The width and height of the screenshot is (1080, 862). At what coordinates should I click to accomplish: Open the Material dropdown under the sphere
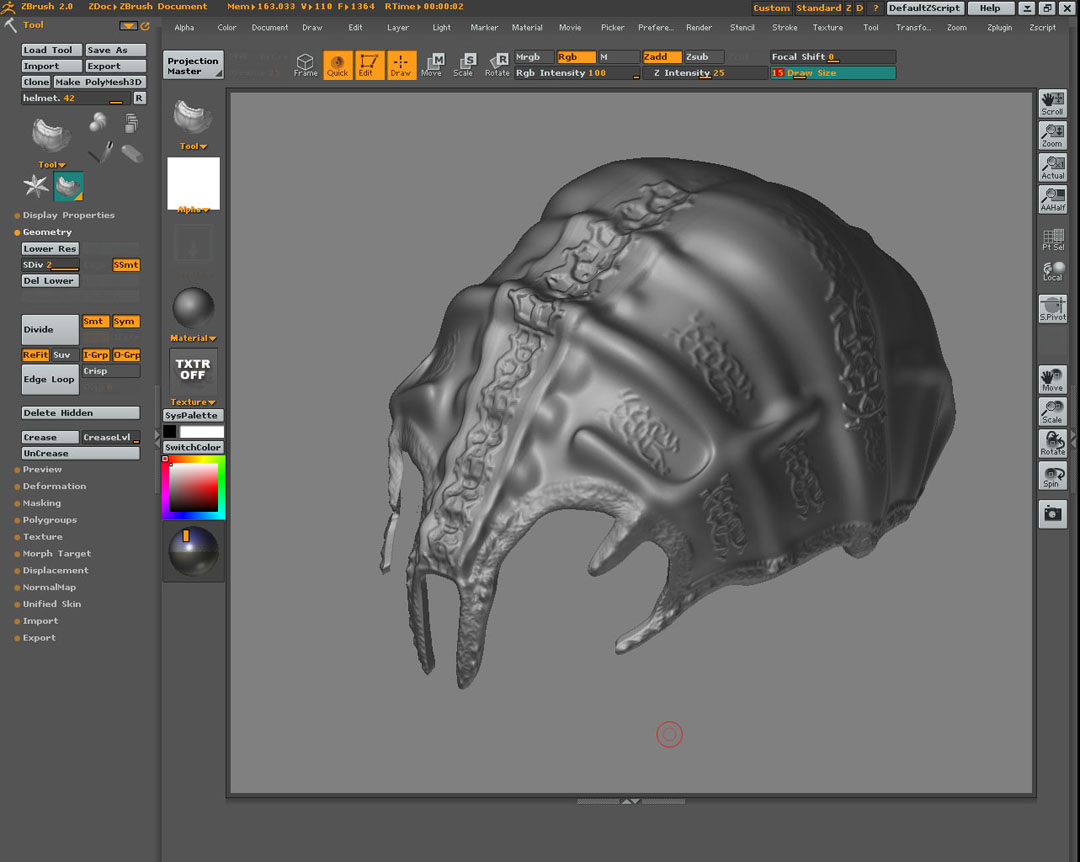tap(192, 338)
